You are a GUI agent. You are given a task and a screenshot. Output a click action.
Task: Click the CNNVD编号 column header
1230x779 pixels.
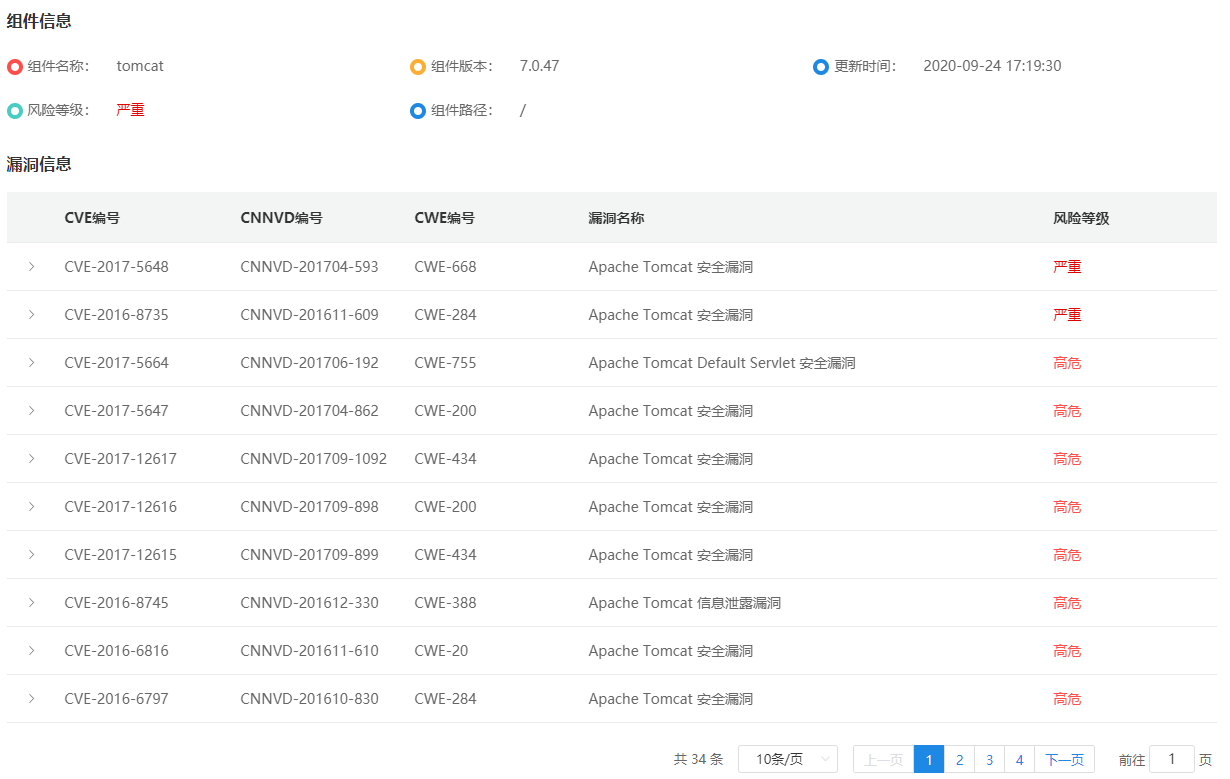[282, 218]
